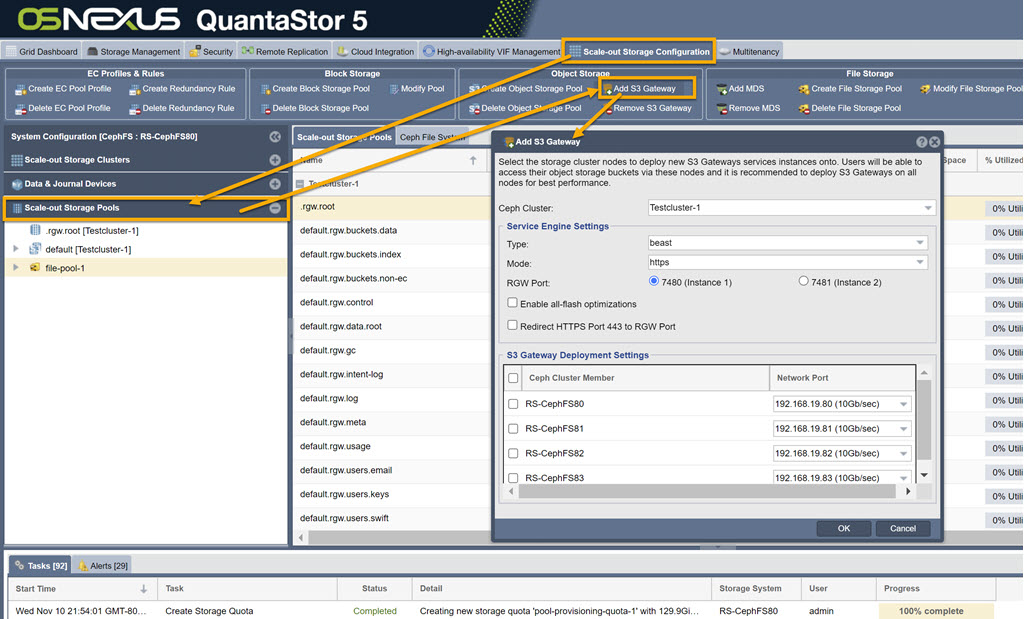Check the RS-CephFS83 member checkbox

point(513,477)
